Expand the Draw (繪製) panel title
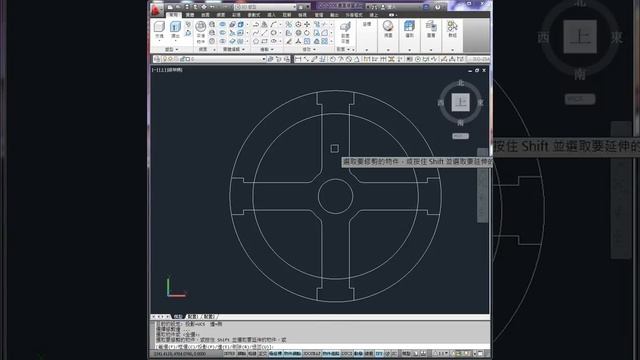This screenshot has width=640, height=360. click(x=267, y=49)
